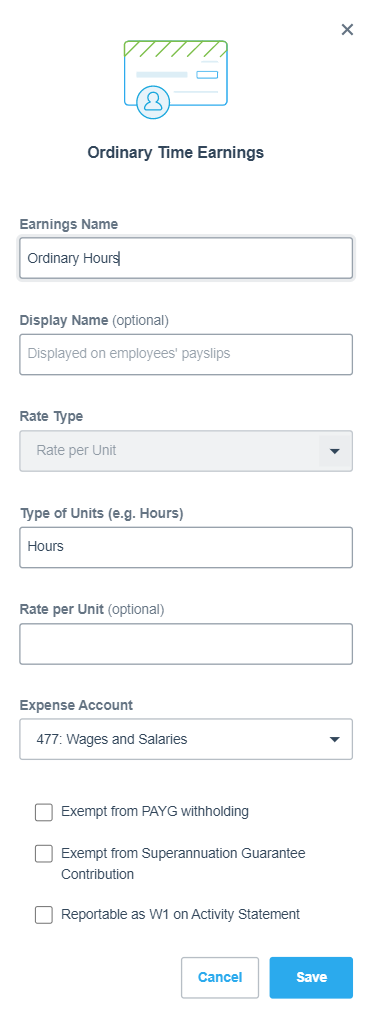Cancel the earnings form
This screenshot has height=1018, width=373.
(x=220, y=977)
